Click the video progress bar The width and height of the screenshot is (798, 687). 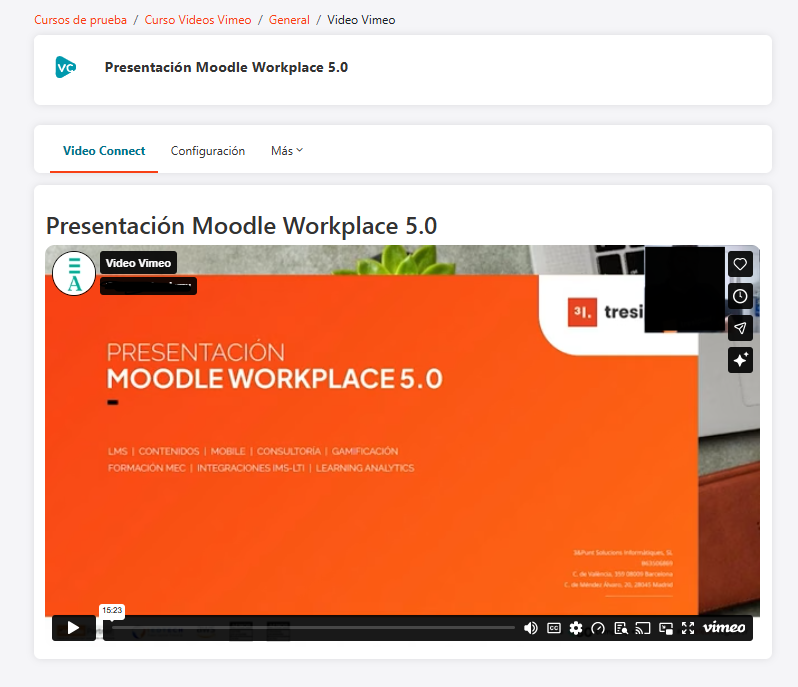313,628
